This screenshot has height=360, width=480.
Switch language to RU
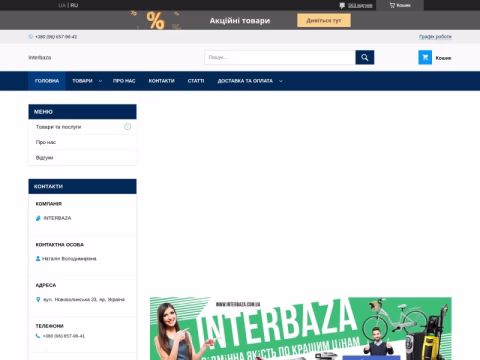click(74, 5)
